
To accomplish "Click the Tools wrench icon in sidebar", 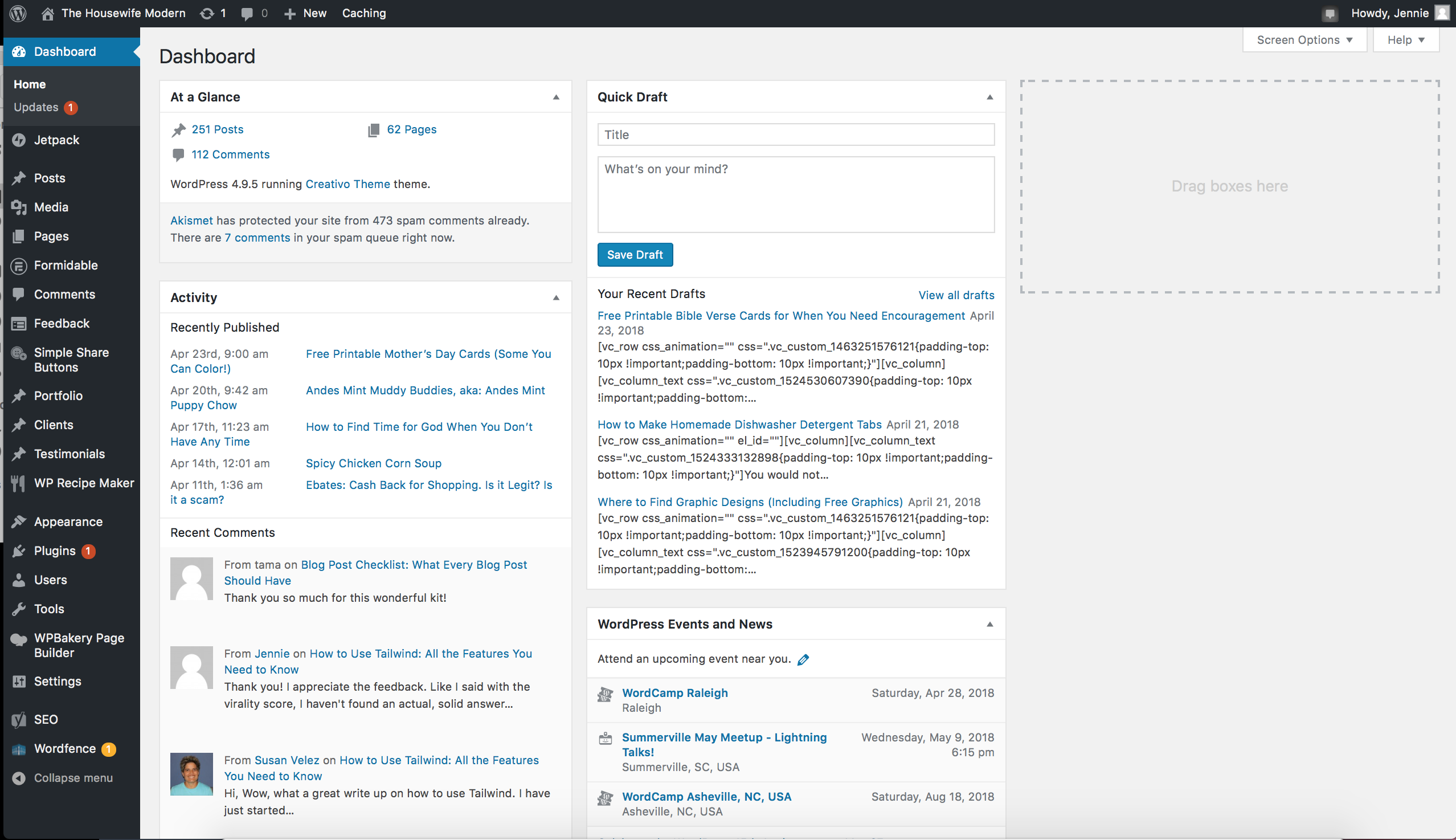I will 19,609.
